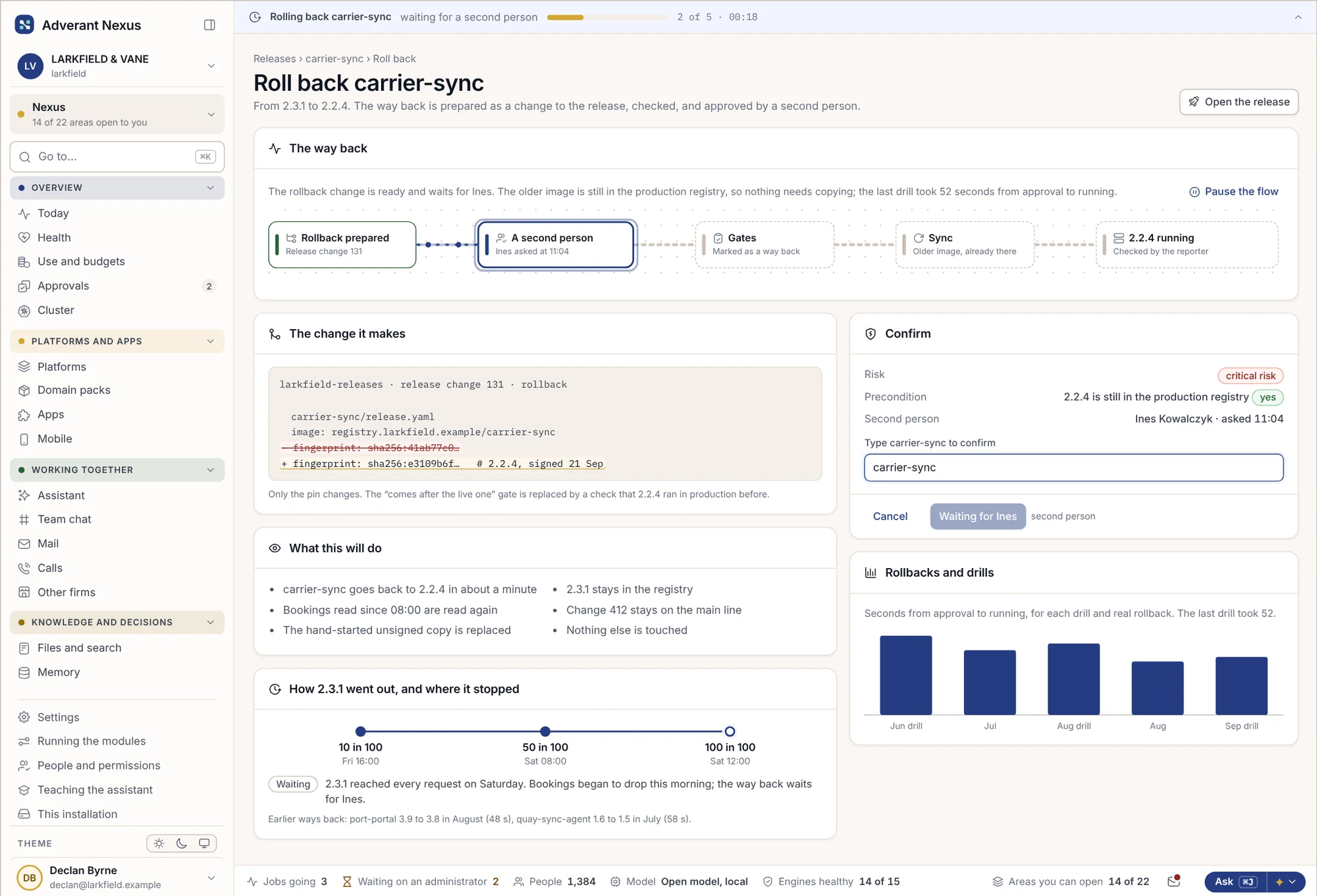Expand the Larkfield & Vane organization dropdown

tap(211, 66)
